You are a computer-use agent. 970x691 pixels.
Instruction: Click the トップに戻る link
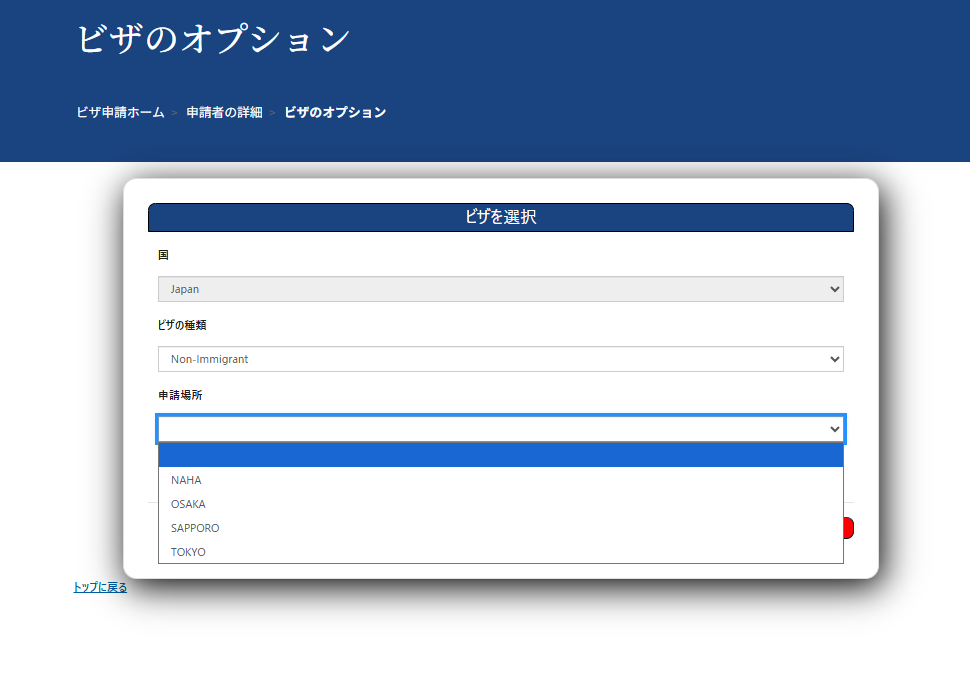(100, 587)
